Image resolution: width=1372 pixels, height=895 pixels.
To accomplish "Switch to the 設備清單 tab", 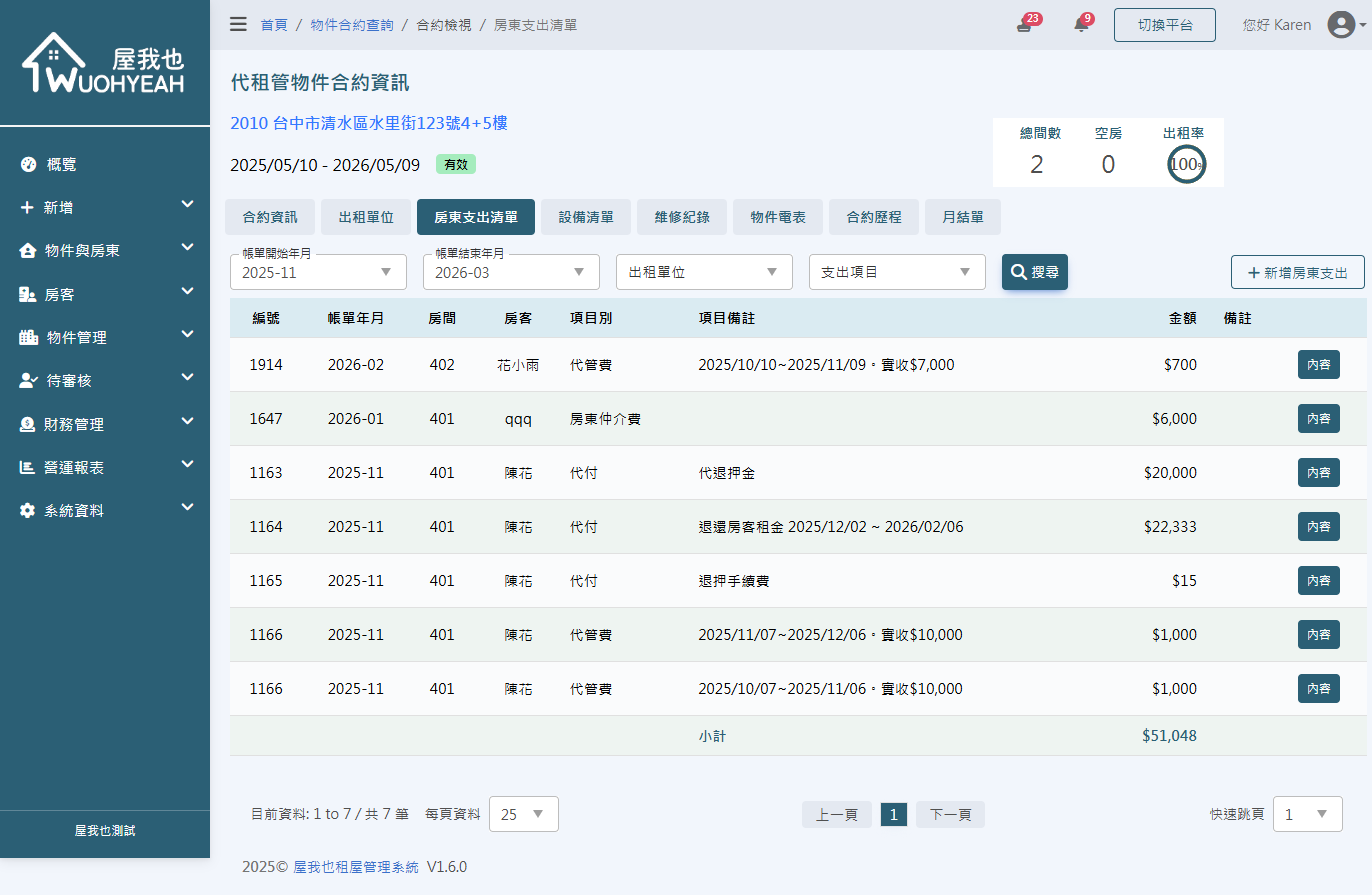I will click(585, 217).
